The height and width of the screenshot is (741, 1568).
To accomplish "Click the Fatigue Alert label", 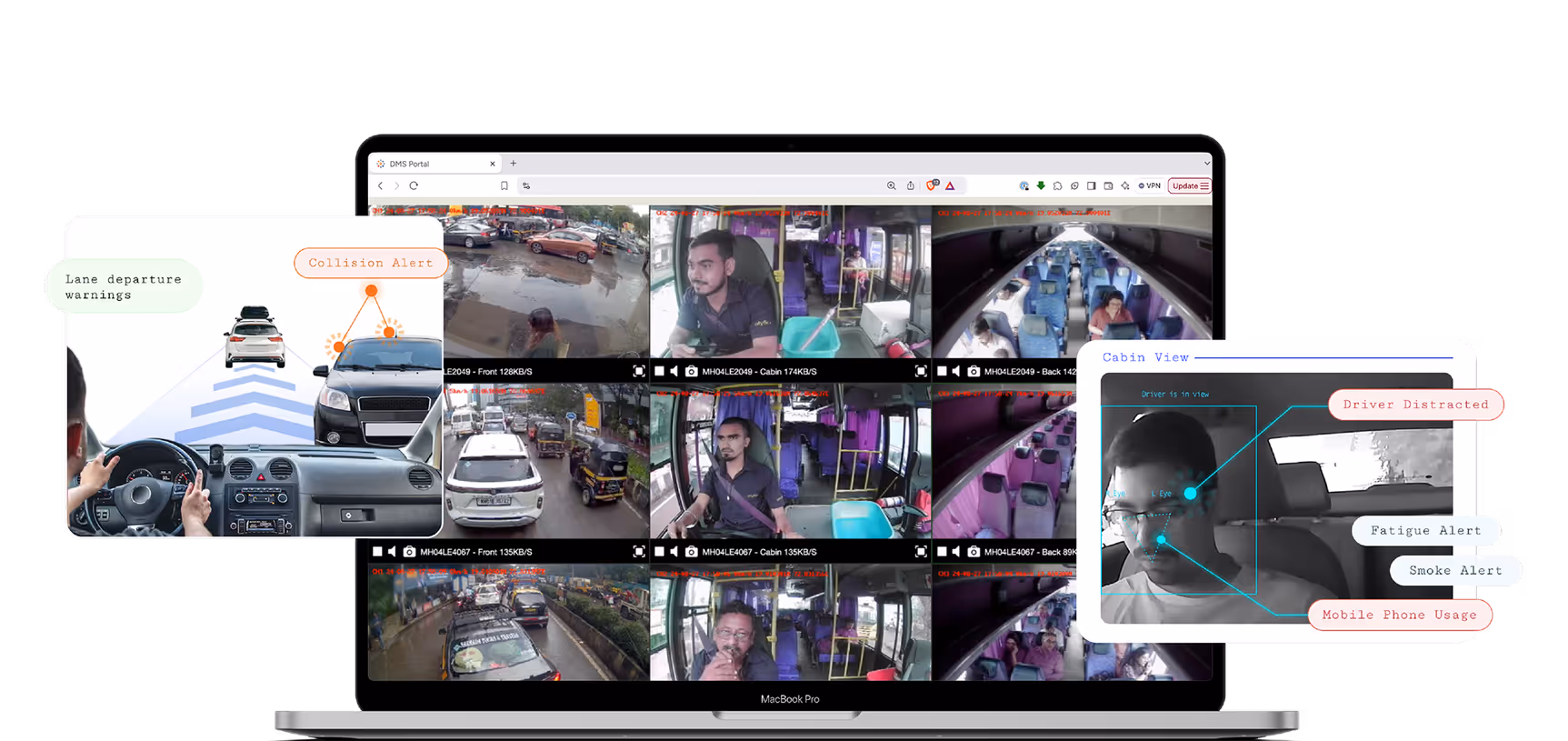I will pos(1426,530).
